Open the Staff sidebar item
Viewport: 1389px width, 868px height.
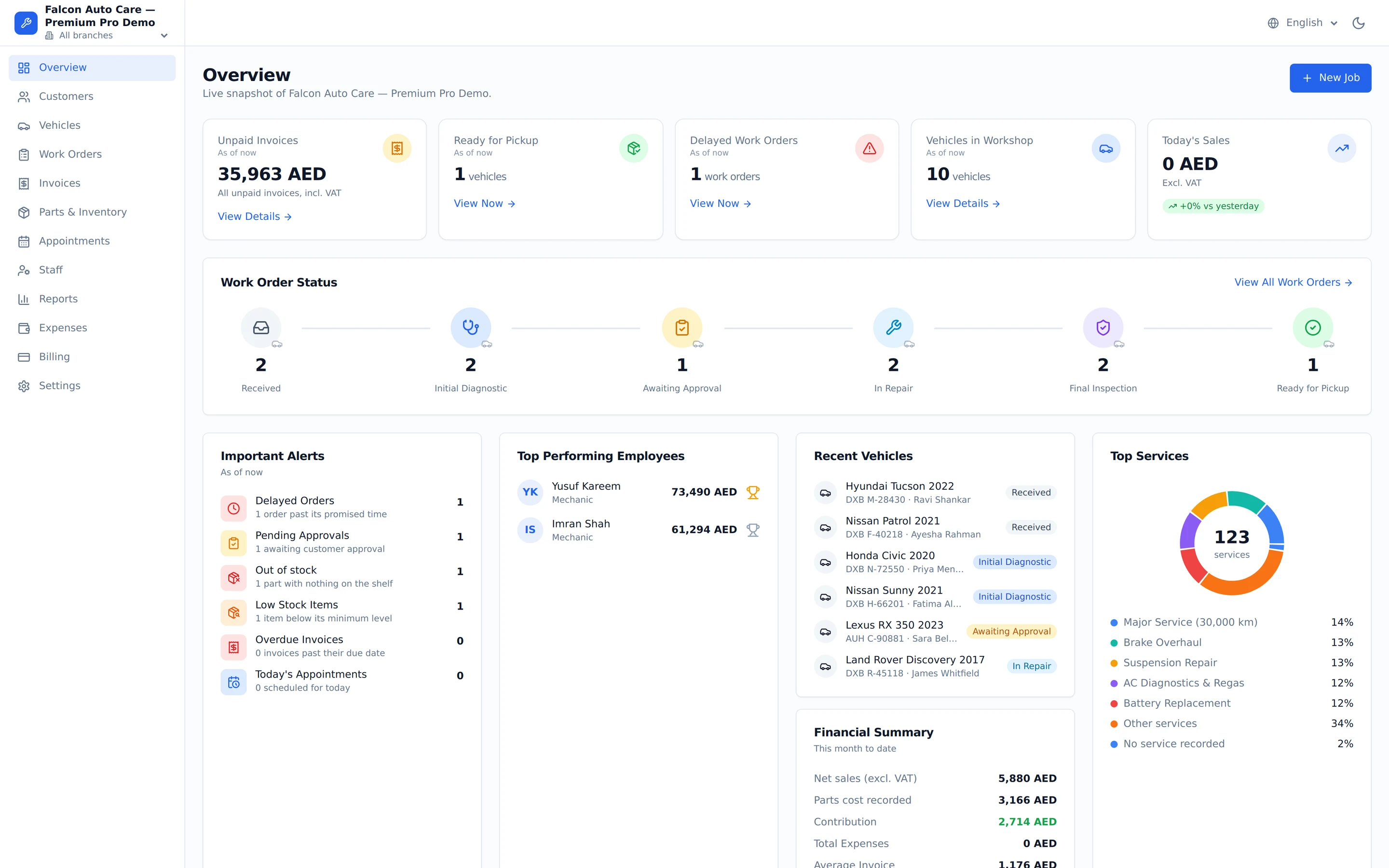click(x=92, y=270)
